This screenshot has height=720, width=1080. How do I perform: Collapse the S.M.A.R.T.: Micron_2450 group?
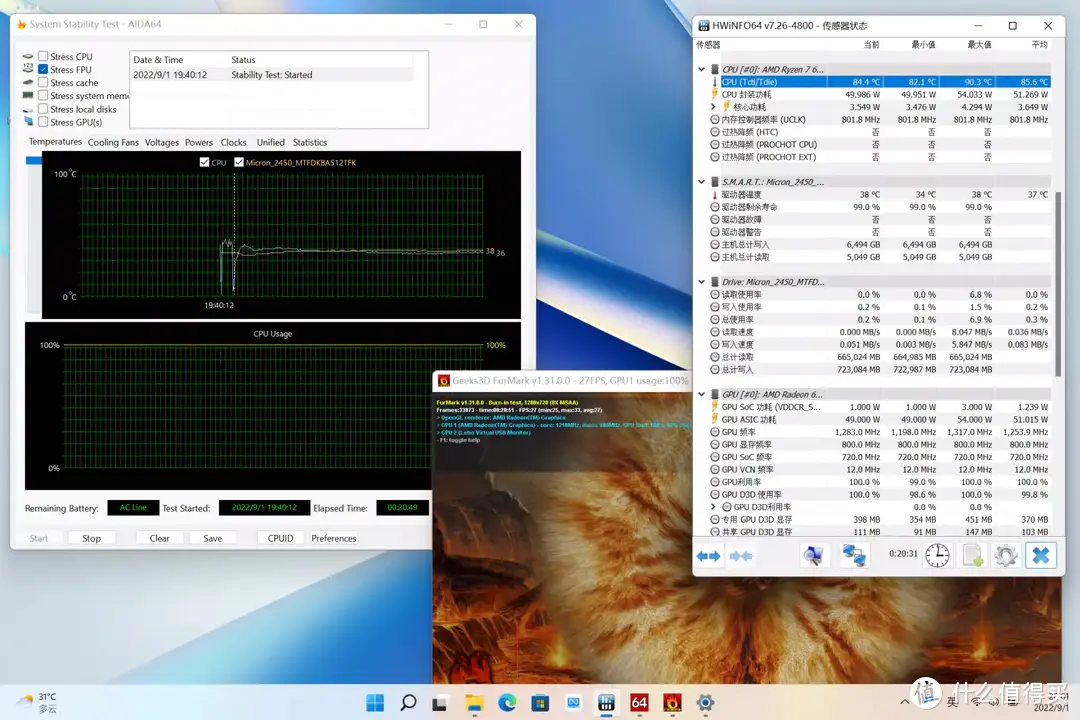pyautogui.click(x=702, y=182)
